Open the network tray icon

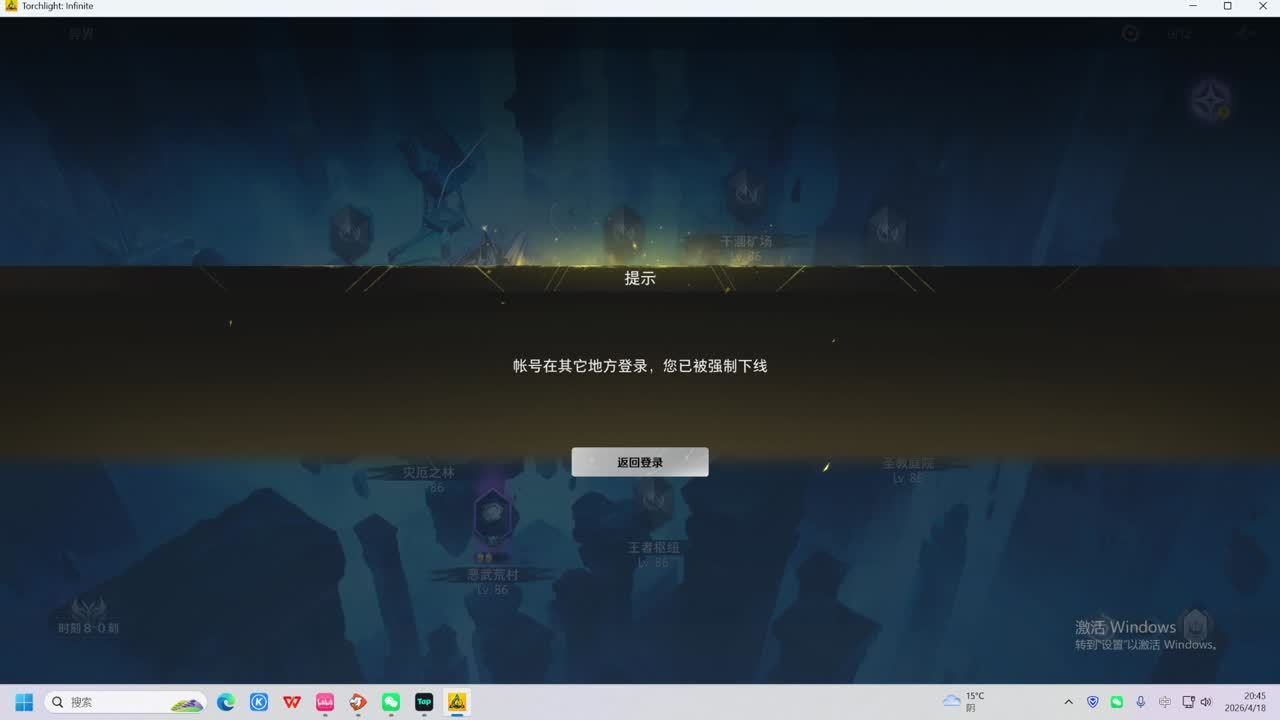click(x=1189, y=702)
